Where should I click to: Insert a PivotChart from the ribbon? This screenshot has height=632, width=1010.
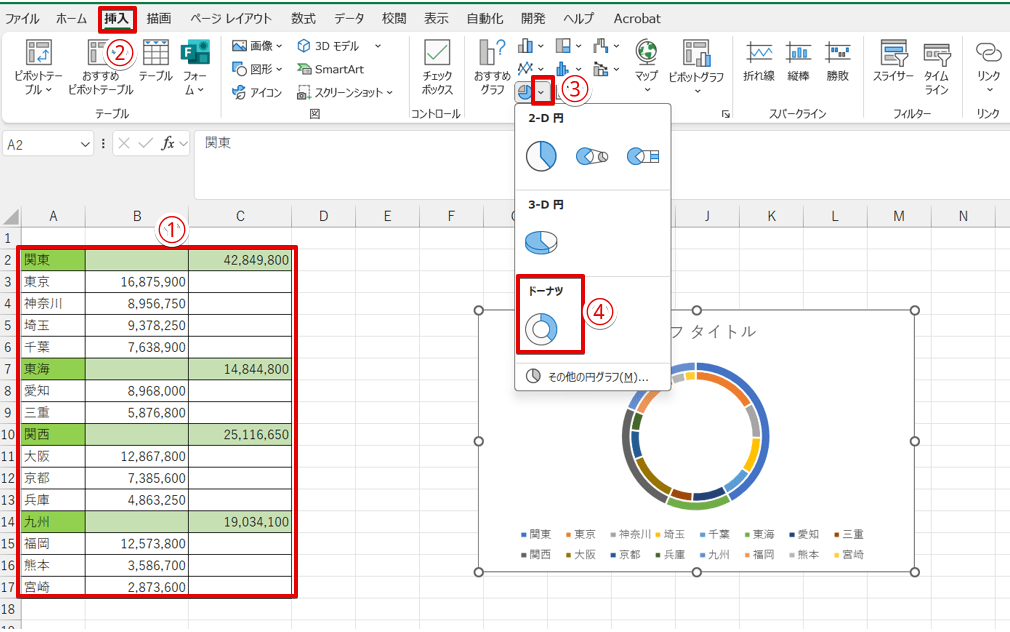695,66
